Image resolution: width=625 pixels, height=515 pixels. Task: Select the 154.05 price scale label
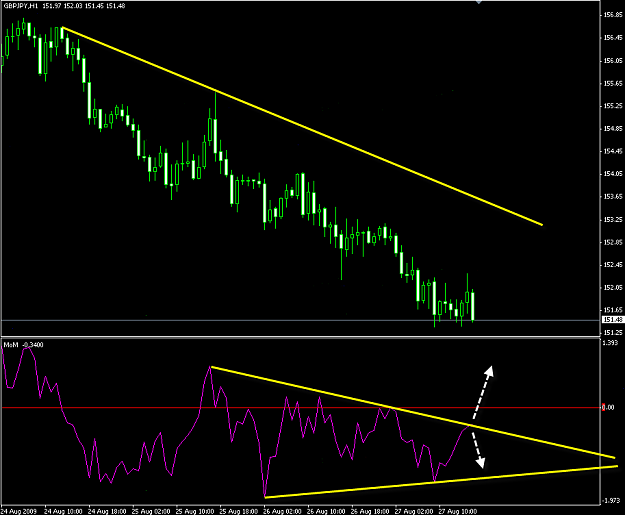(613, 174)
